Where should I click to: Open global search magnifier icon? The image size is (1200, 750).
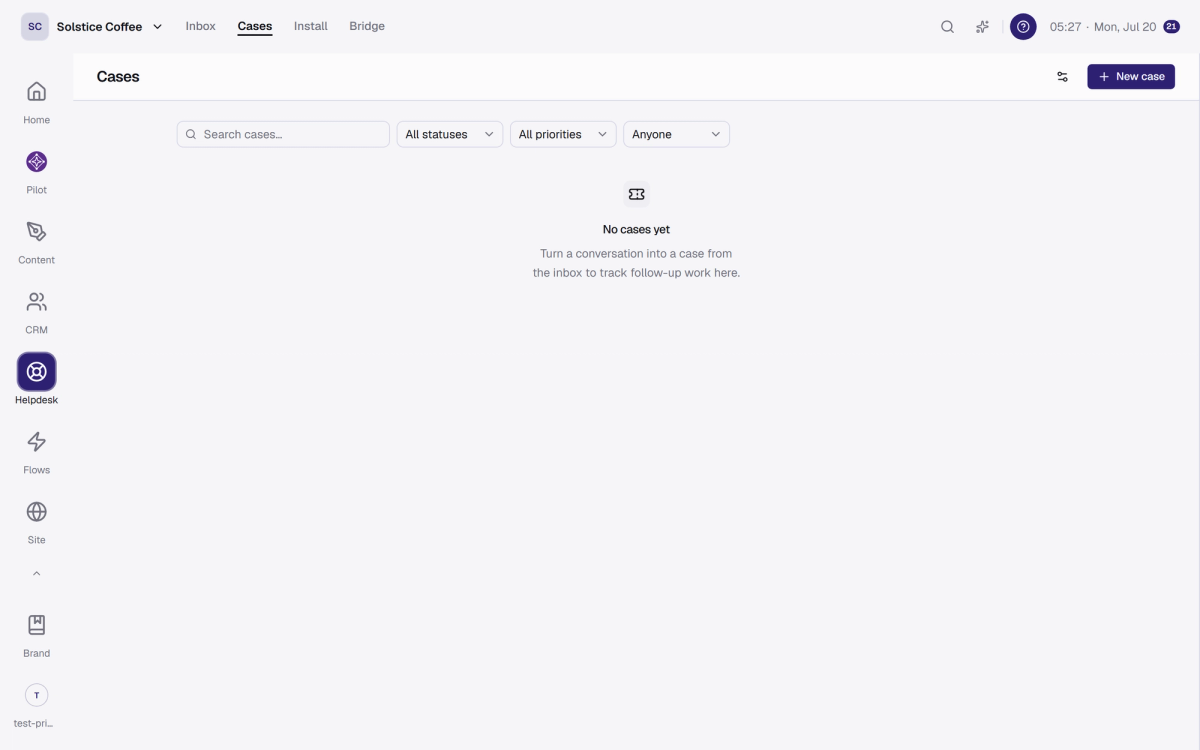pyautogui.click(x=947, y=27)
